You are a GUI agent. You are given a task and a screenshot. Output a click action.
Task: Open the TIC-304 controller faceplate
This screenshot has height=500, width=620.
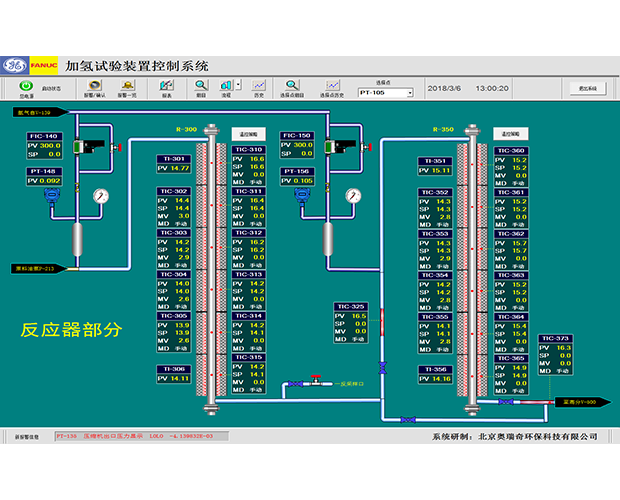click(x=174, y=290)
